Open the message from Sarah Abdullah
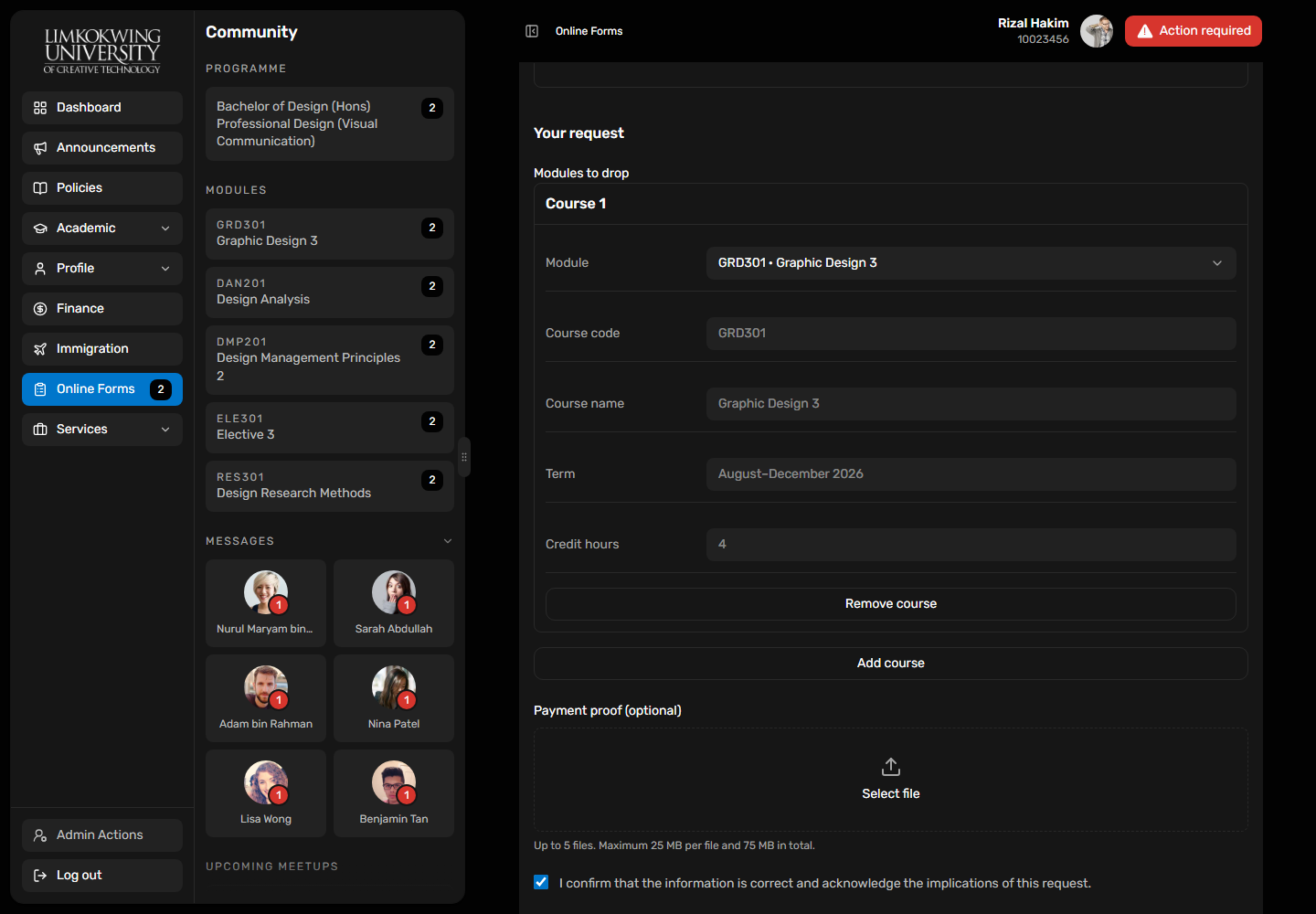1316x914 pixels. [394, 603]
